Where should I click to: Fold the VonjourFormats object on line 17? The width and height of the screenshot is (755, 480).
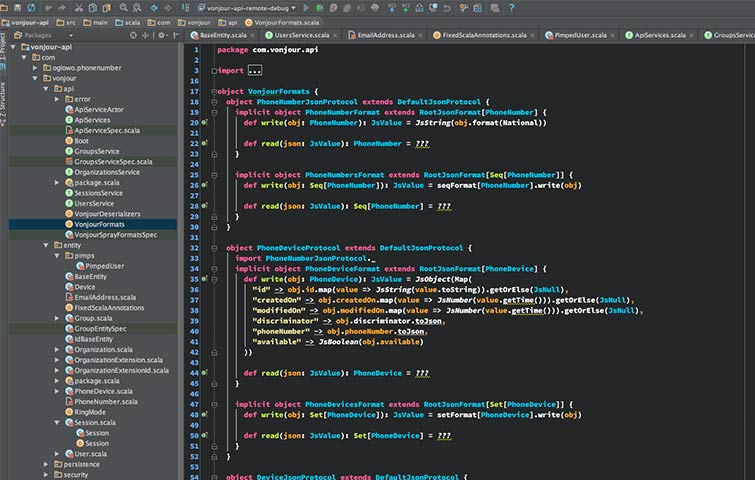click(214, 91)
